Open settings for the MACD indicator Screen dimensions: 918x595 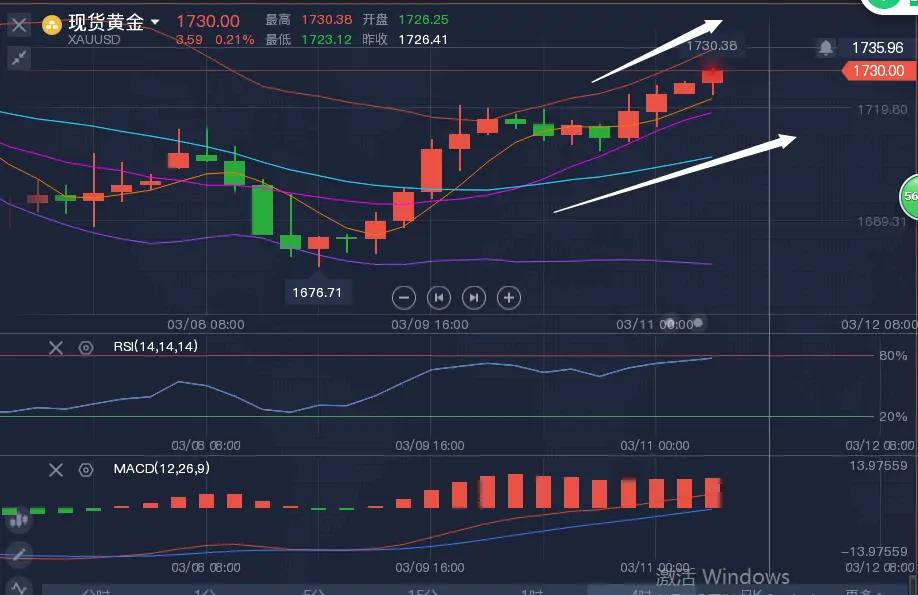click(x=85, y=469)
